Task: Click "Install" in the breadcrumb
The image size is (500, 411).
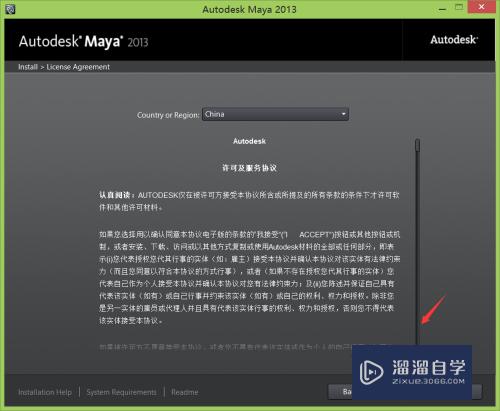Action: [28, 67]
